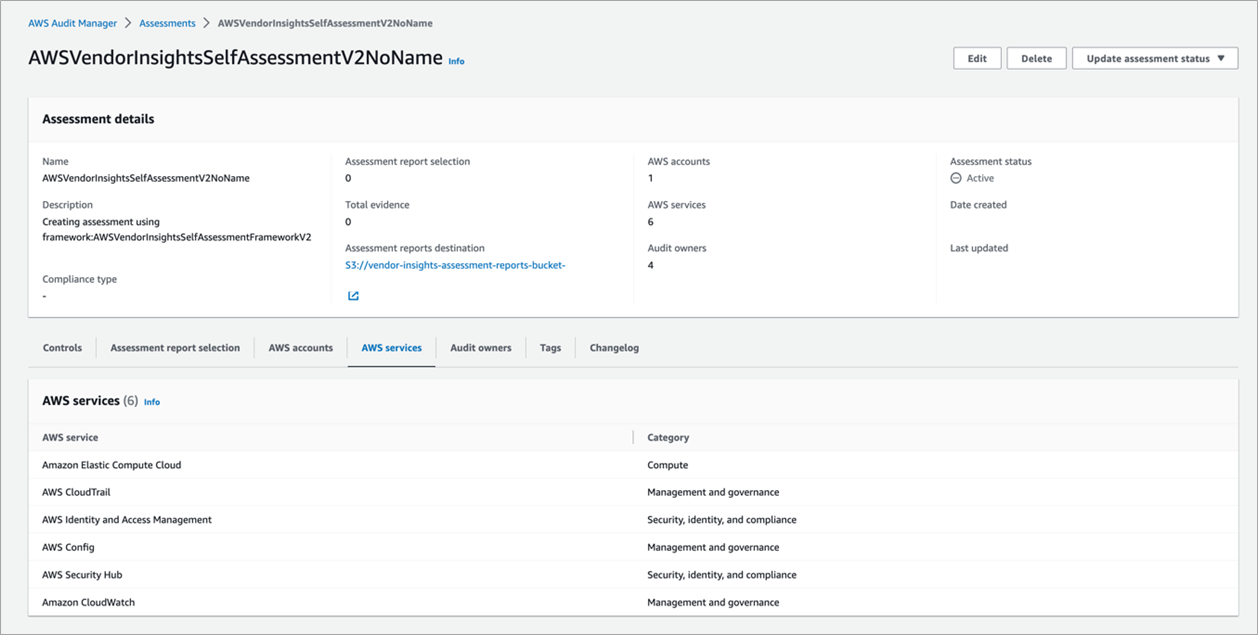Screen dimensions: 1258x635
Task: Switch to the Controls tab
Action: point(62,348)
